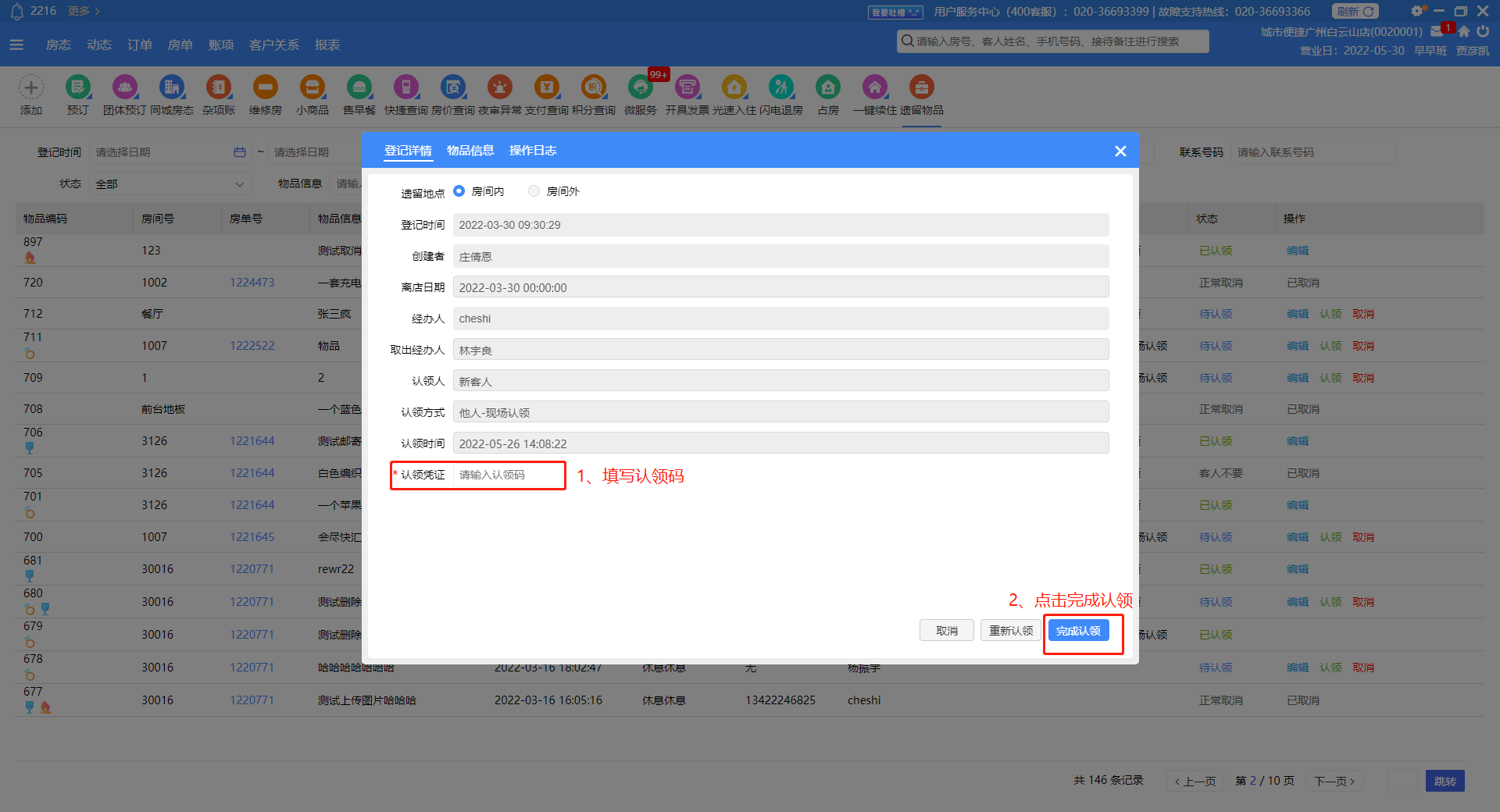
Task: Click the 售早餐 breakfast icon
Action: pos(359,87)
